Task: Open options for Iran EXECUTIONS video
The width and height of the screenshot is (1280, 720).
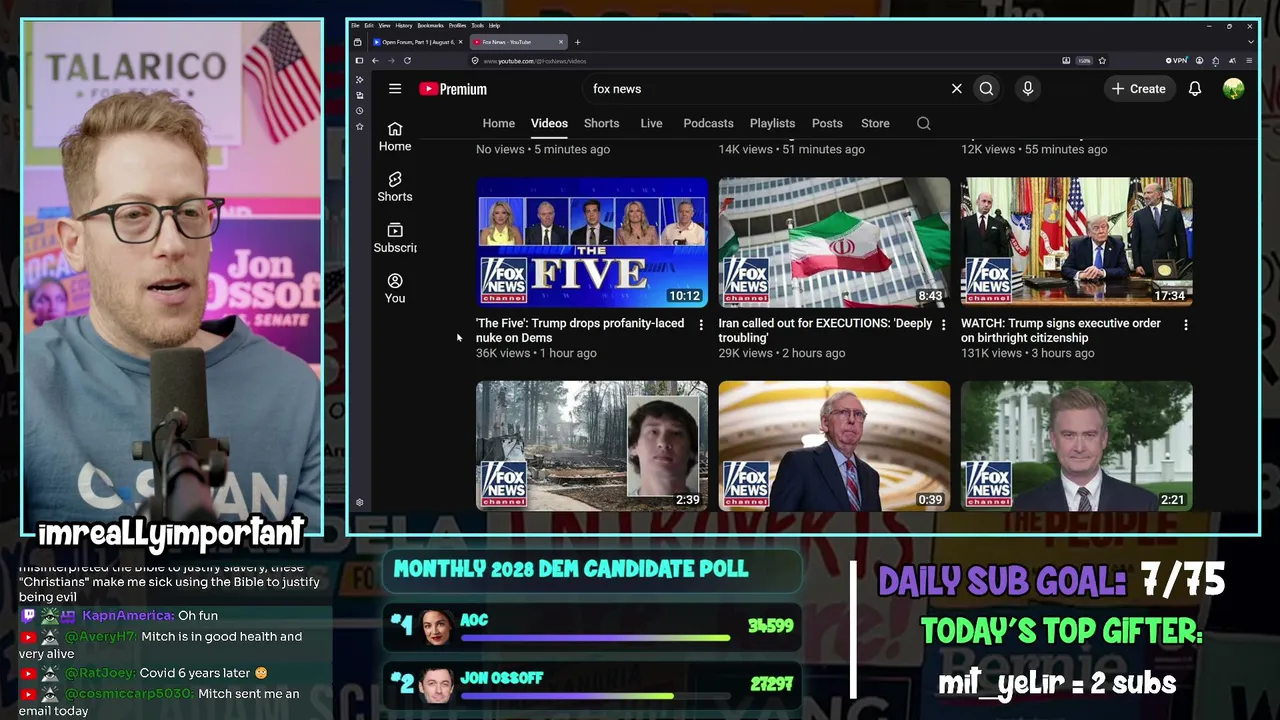Action: (943, 325)
